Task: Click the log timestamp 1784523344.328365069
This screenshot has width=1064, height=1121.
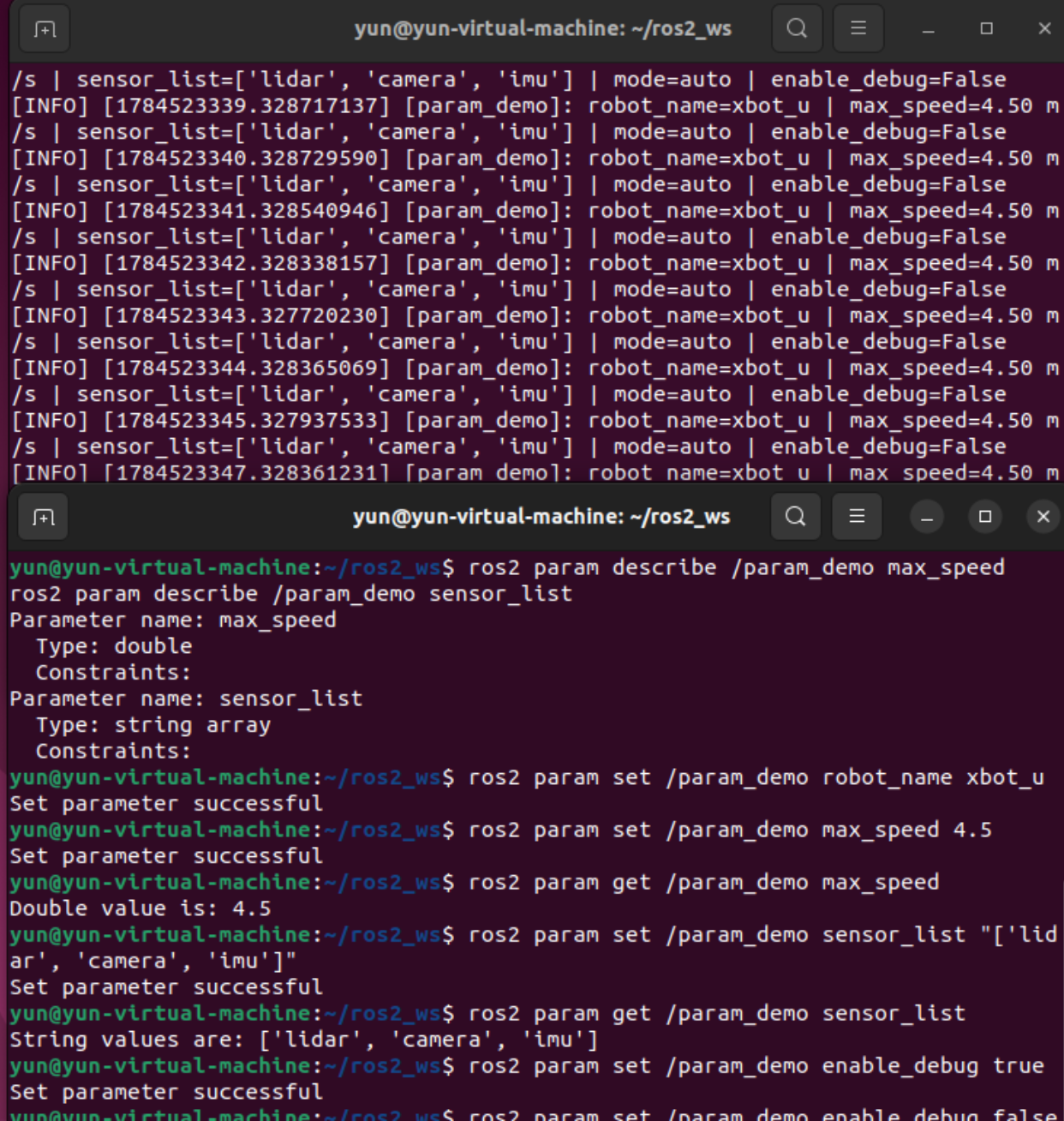Action: [x=247, y=369]
